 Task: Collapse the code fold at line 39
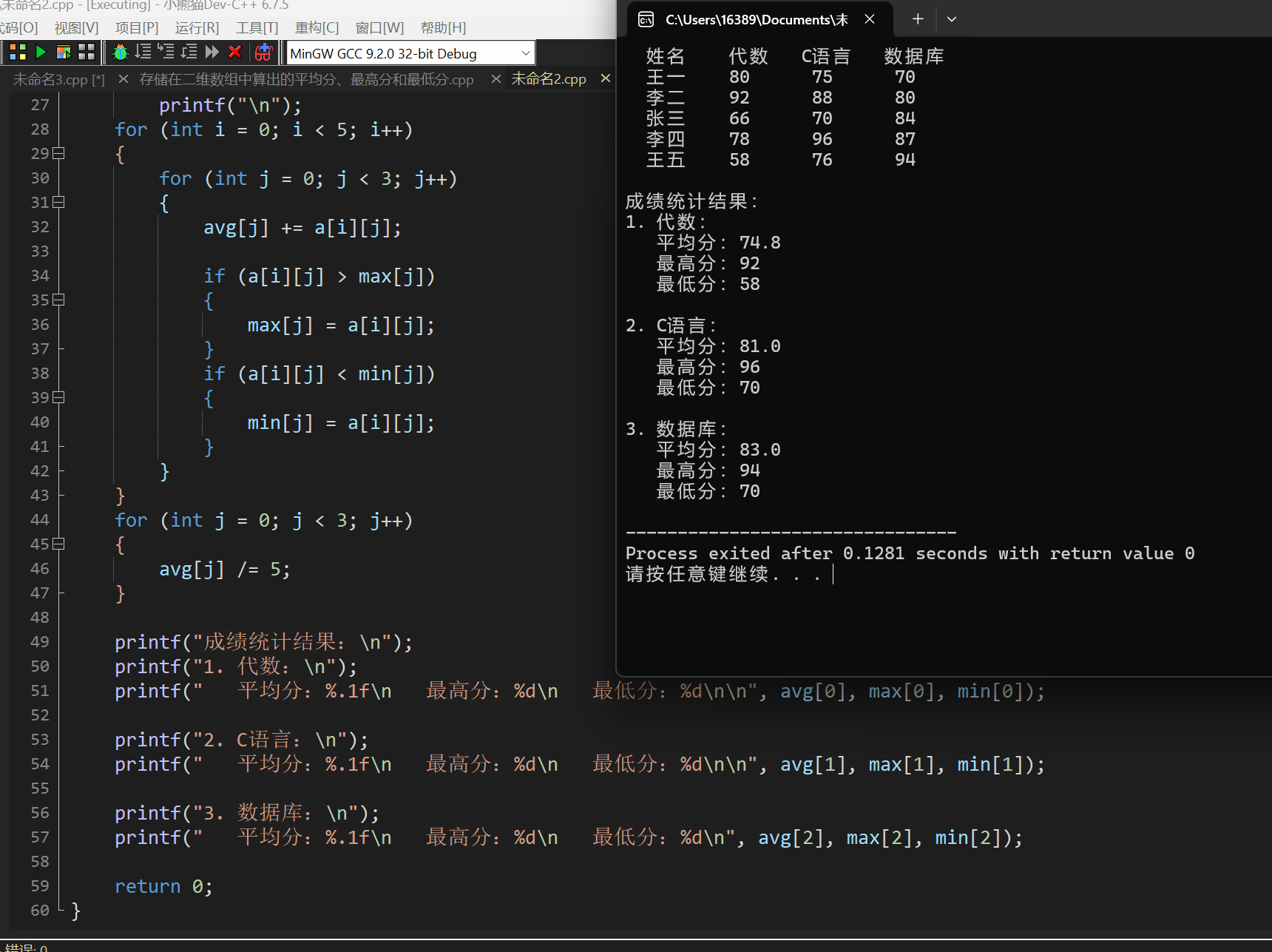pyautogui.click(x=58, y=397)
